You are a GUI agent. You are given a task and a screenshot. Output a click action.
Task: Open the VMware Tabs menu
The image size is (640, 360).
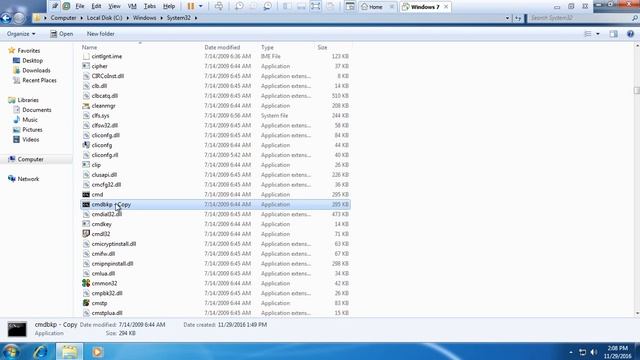[x=150, y=6]
